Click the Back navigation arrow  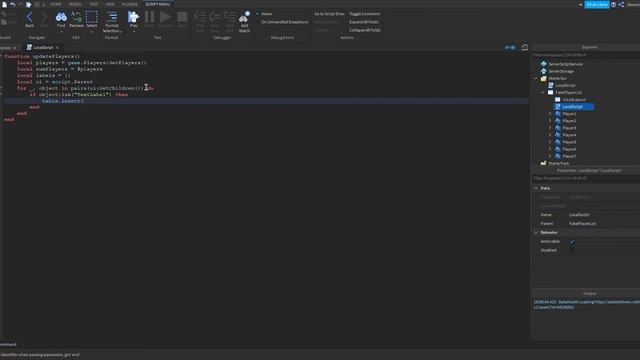tap(29, 17)
